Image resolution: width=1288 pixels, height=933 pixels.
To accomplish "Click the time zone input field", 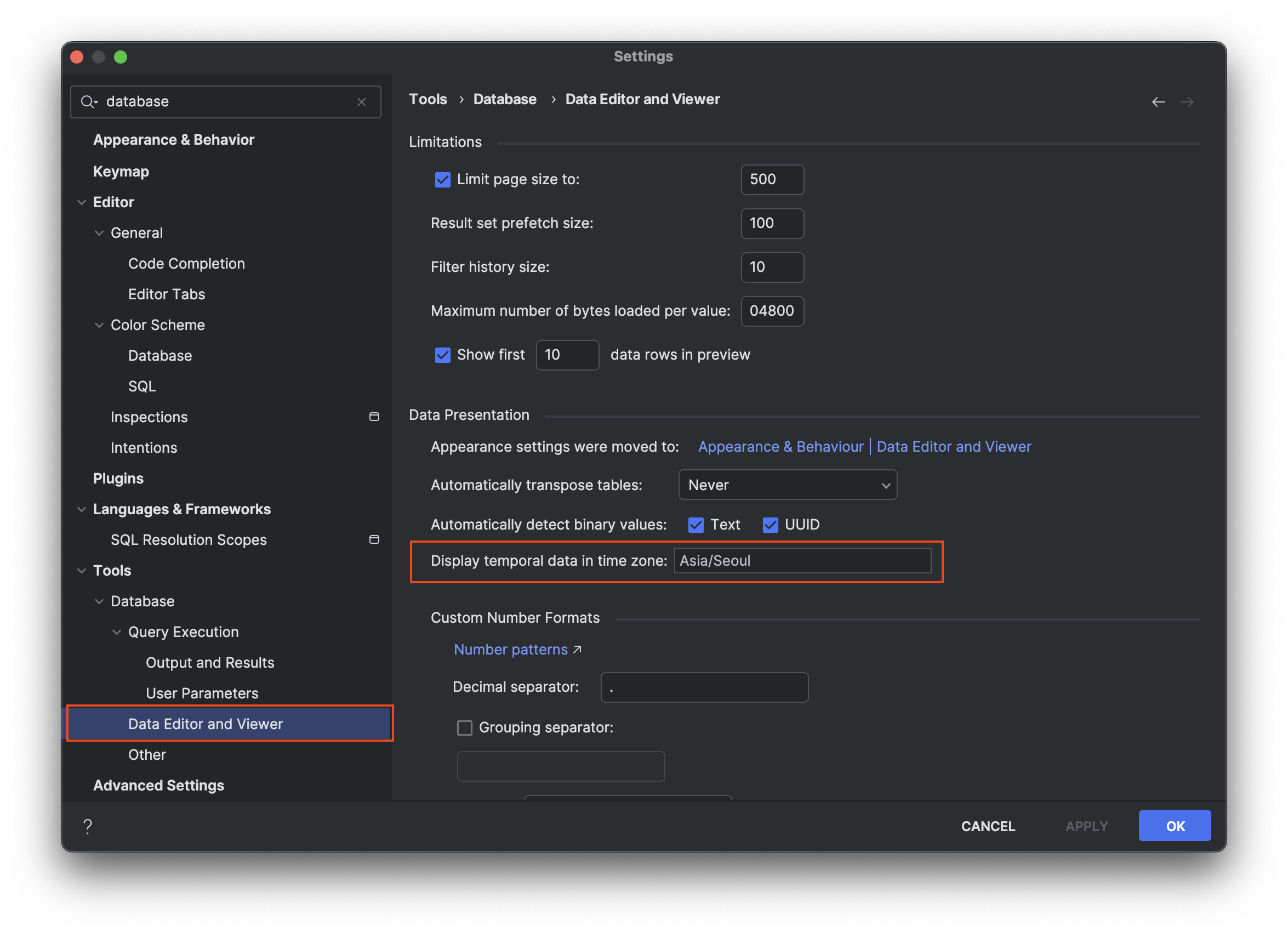I will 802,561.
